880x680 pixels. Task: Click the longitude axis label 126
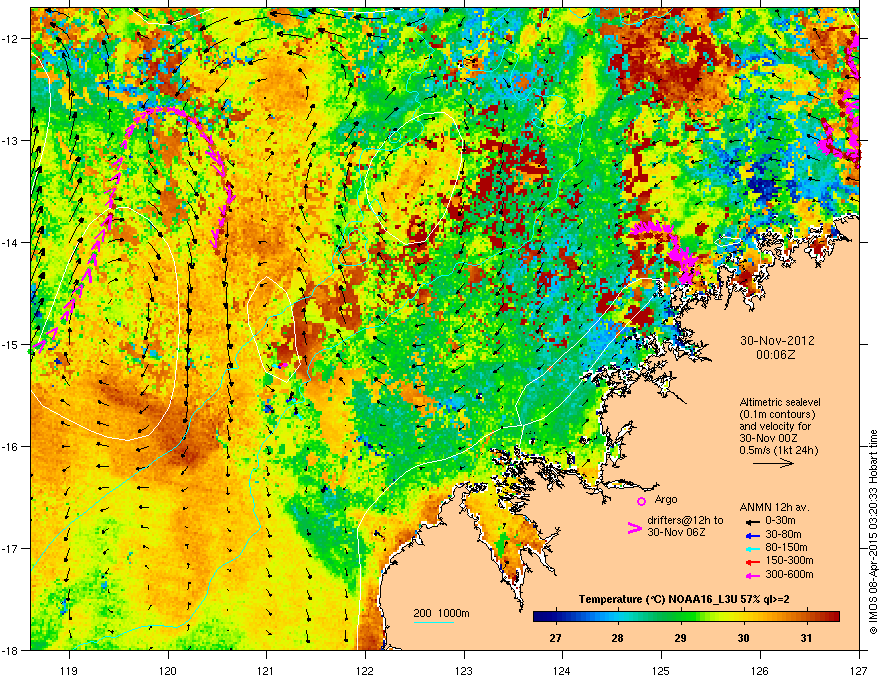[760, 670]
